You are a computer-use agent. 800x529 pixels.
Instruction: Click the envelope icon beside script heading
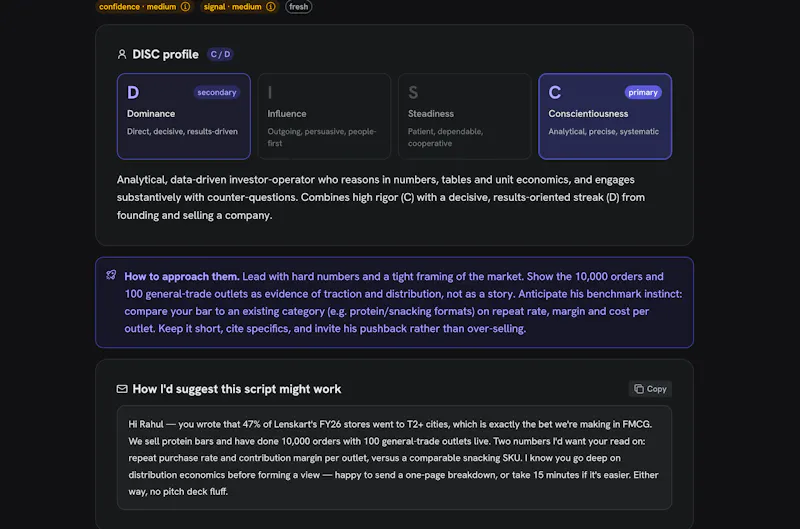[x=122, y=389]
